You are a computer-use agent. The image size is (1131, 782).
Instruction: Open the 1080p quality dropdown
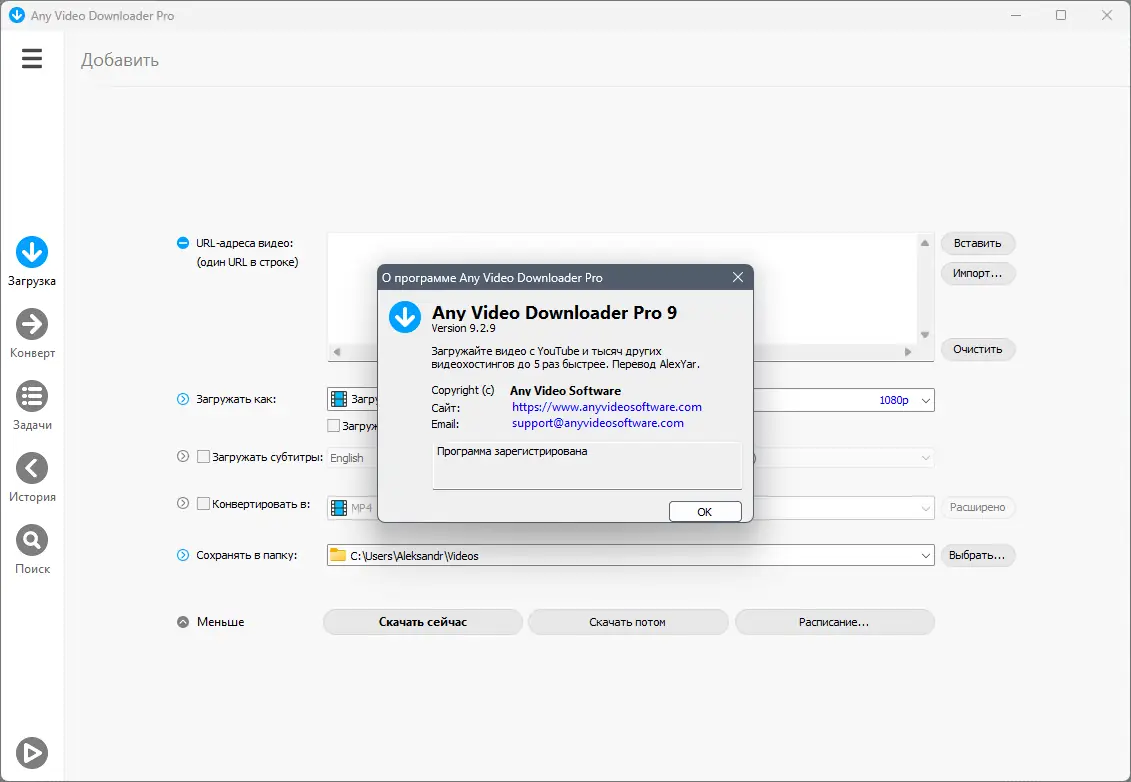[x=925, y=400]
